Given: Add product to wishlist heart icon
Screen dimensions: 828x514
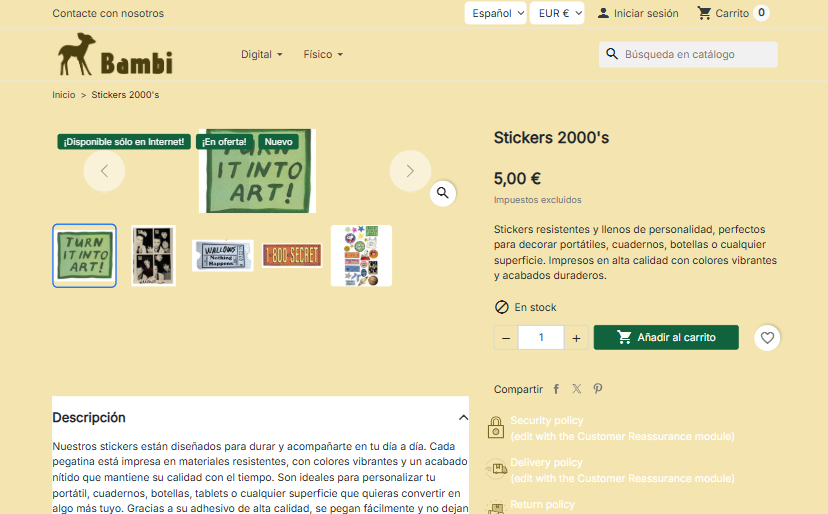Looking at the screenshot, I should point(767,338).
